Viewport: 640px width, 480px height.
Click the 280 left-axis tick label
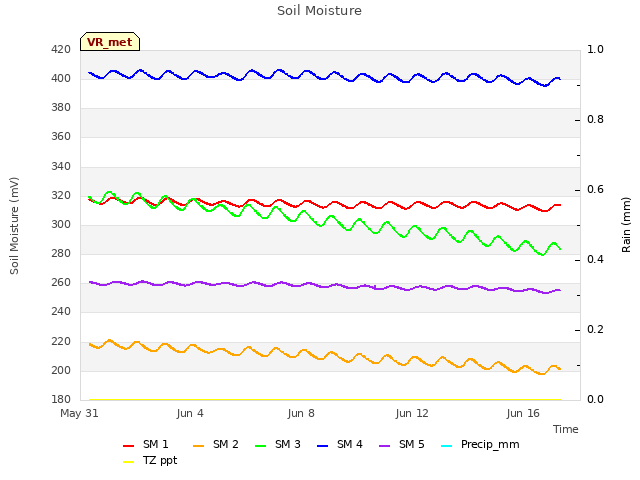[61, 253]
